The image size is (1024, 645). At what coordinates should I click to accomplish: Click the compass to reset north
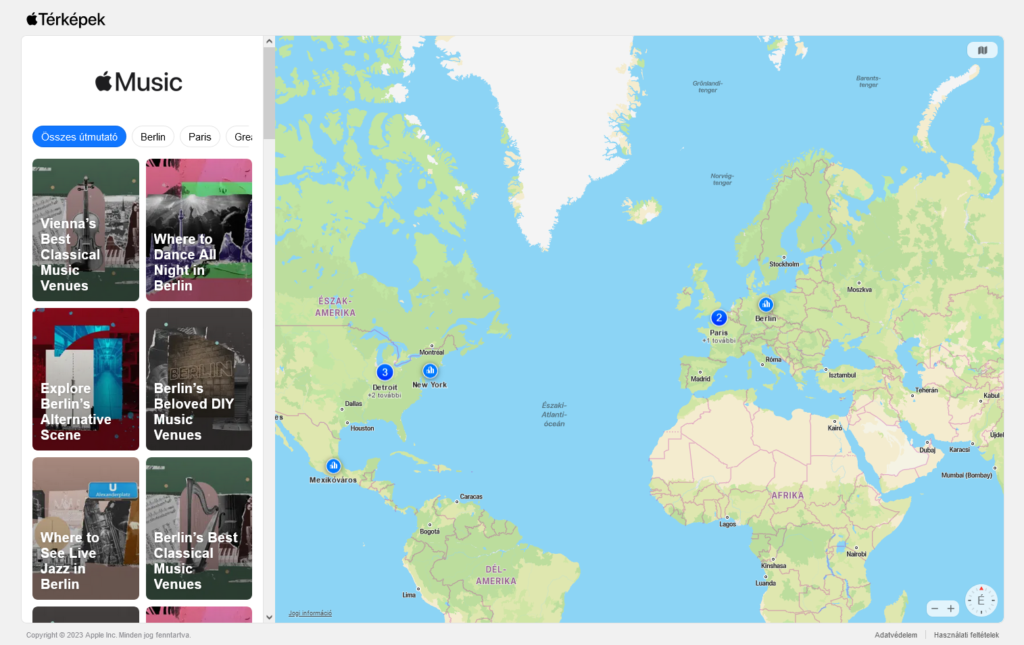click(x=981, y=600)
